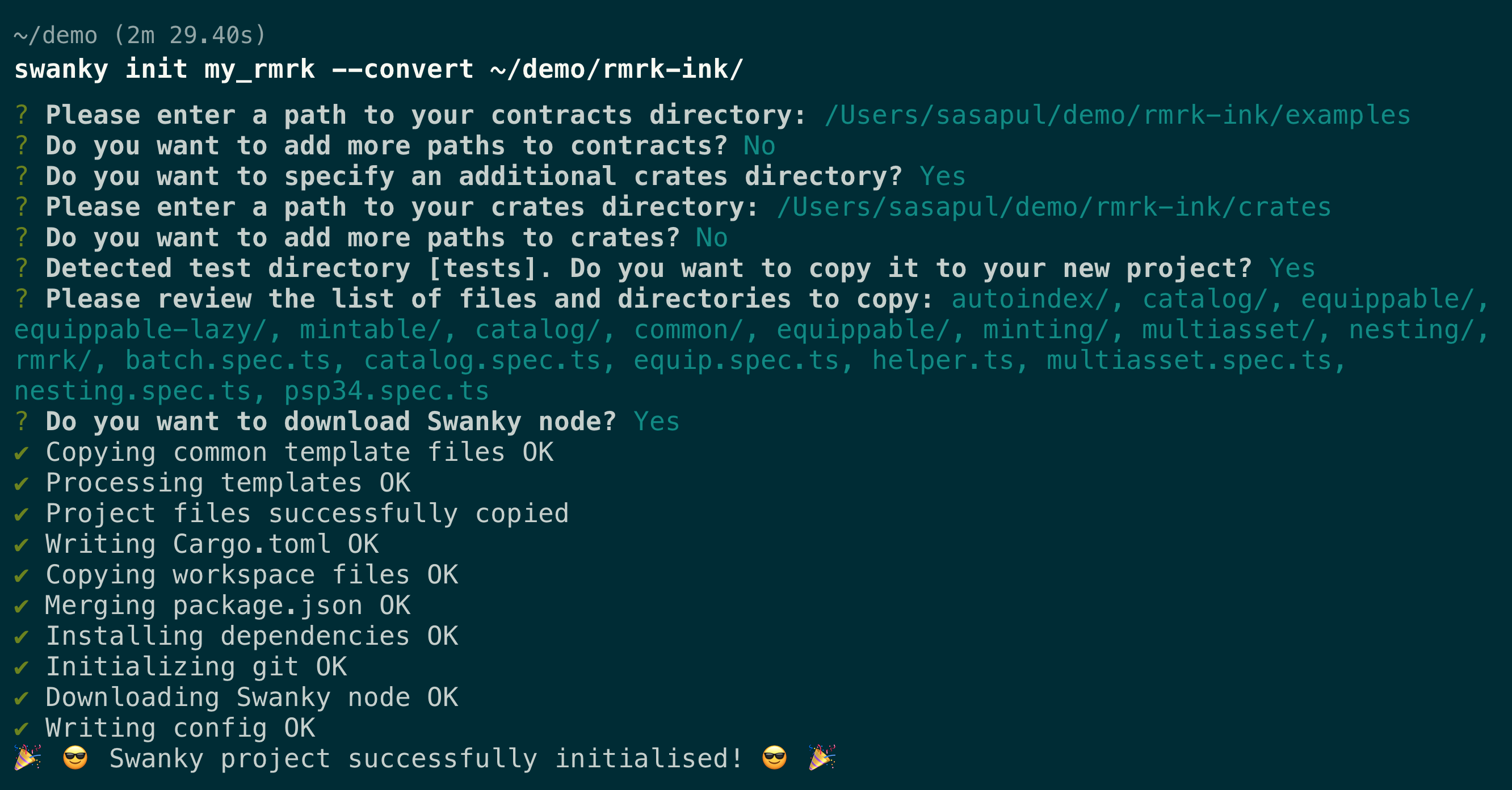Click the sunglasses emoji just before 'Swanky project'
This screenshot has height=790, width=1512.
tap(75, 758)
